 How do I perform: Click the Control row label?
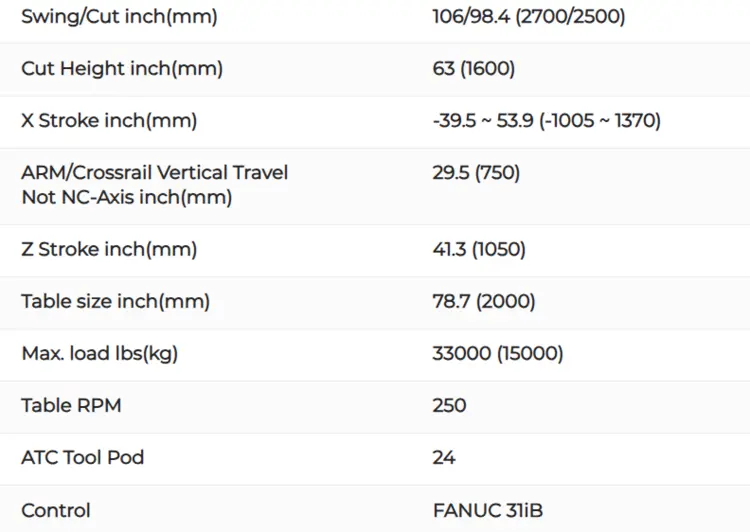56,510
